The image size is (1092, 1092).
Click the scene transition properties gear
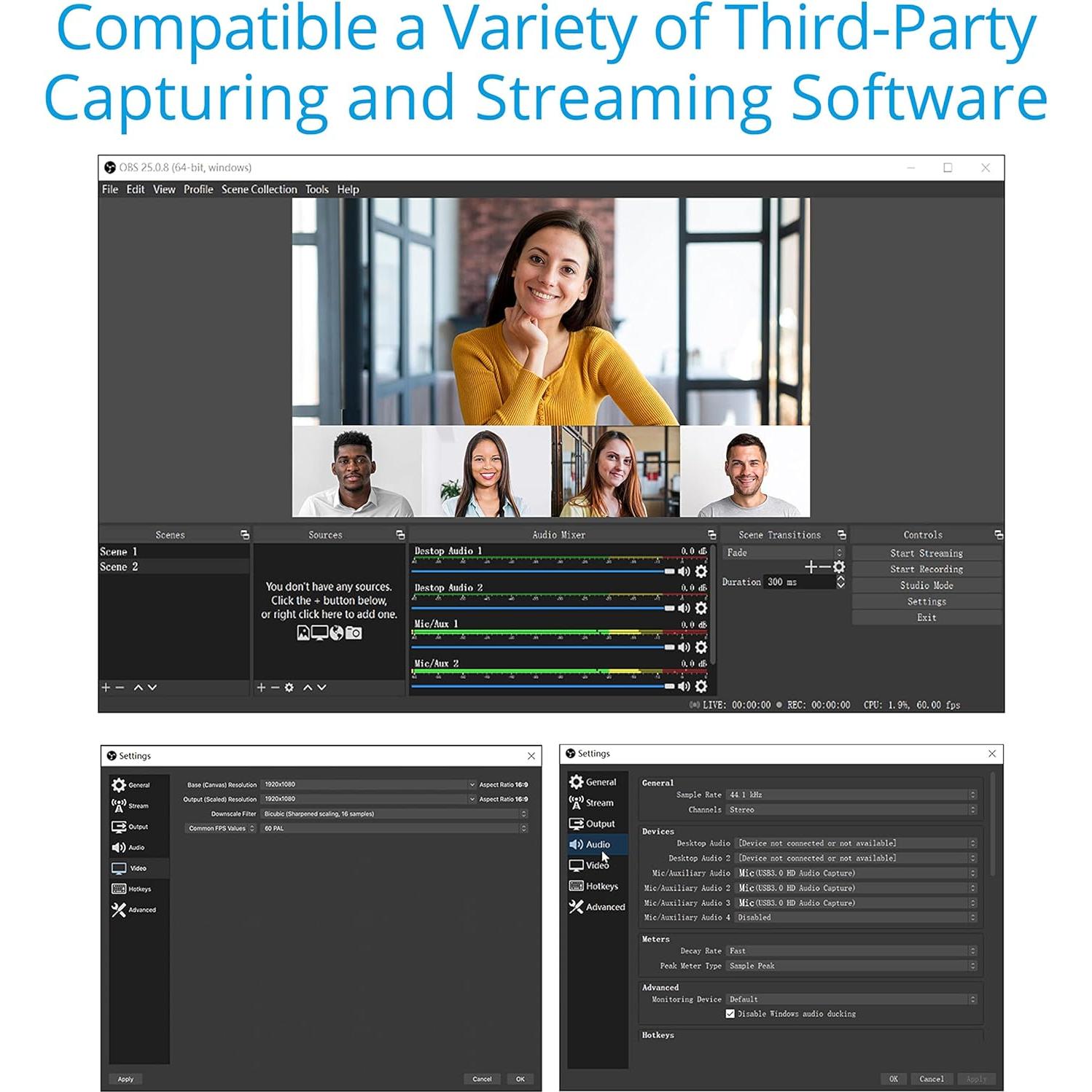point(839,566)
